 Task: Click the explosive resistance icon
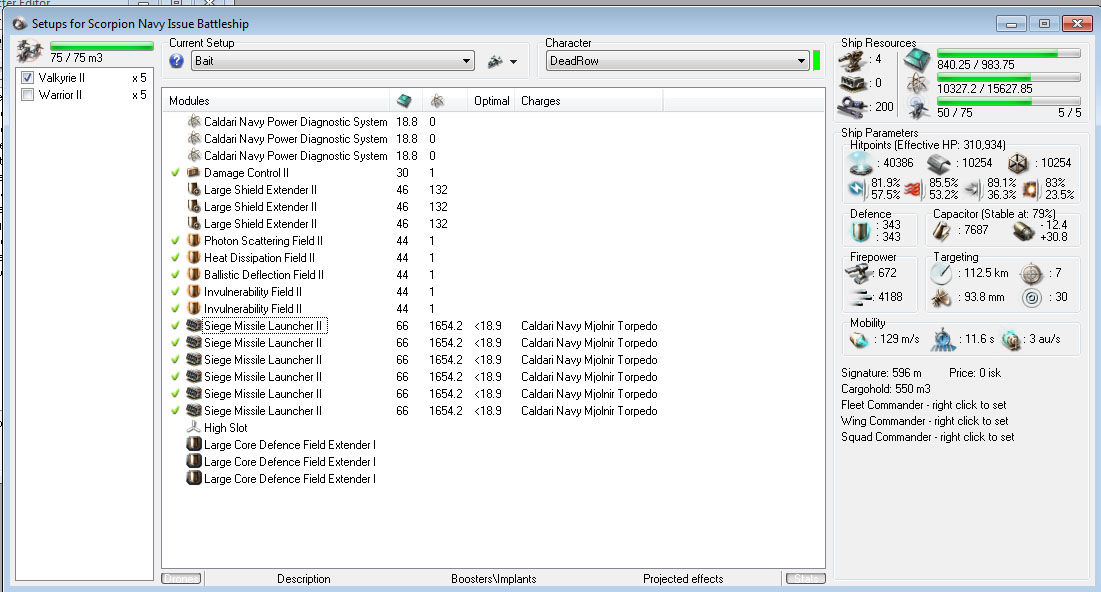coord(1030,188)
